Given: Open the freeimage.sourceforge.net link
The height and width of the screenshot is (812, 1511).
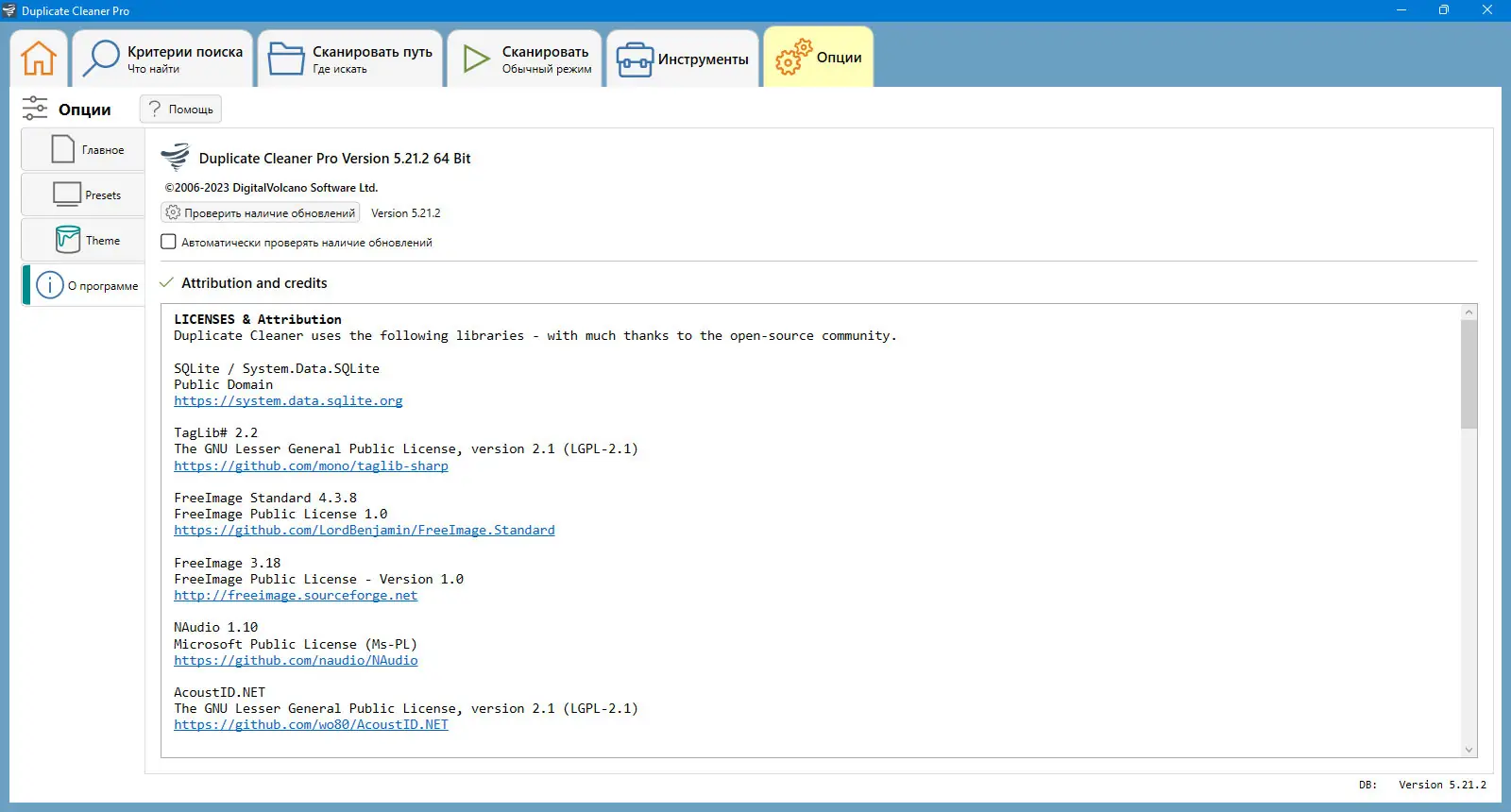Looking at the screenshot, I should click(296, 595).
